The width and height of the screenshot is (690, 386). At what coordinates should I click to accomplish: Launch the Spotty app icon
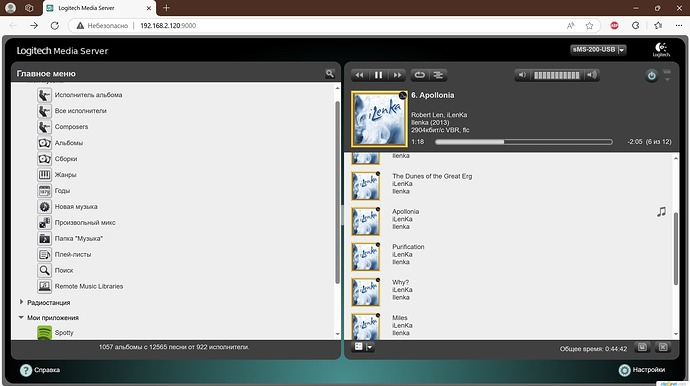pos(44,332)
